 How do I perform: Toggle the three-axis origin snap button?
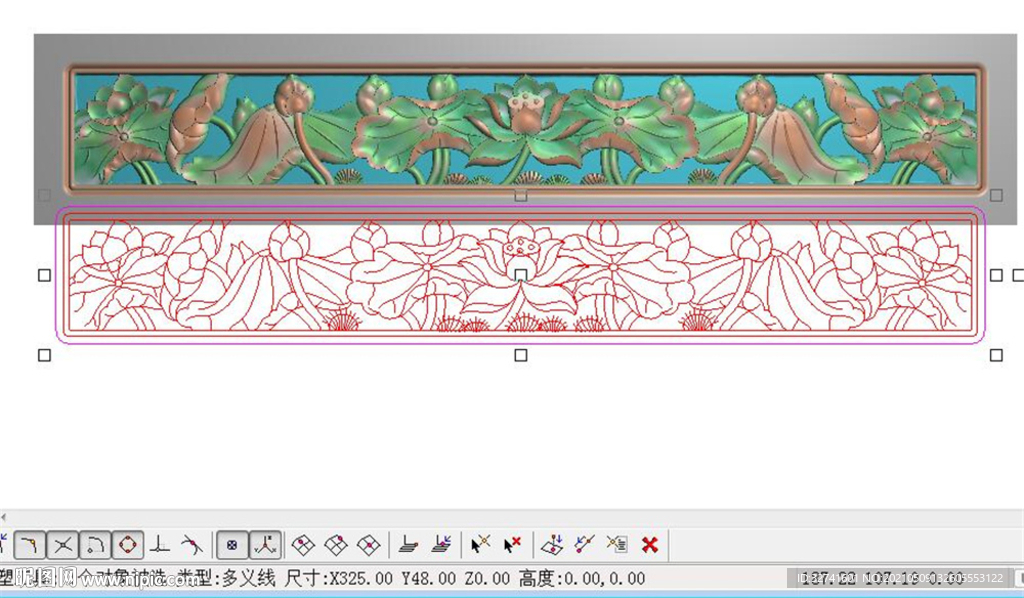(x=265, y=544)
